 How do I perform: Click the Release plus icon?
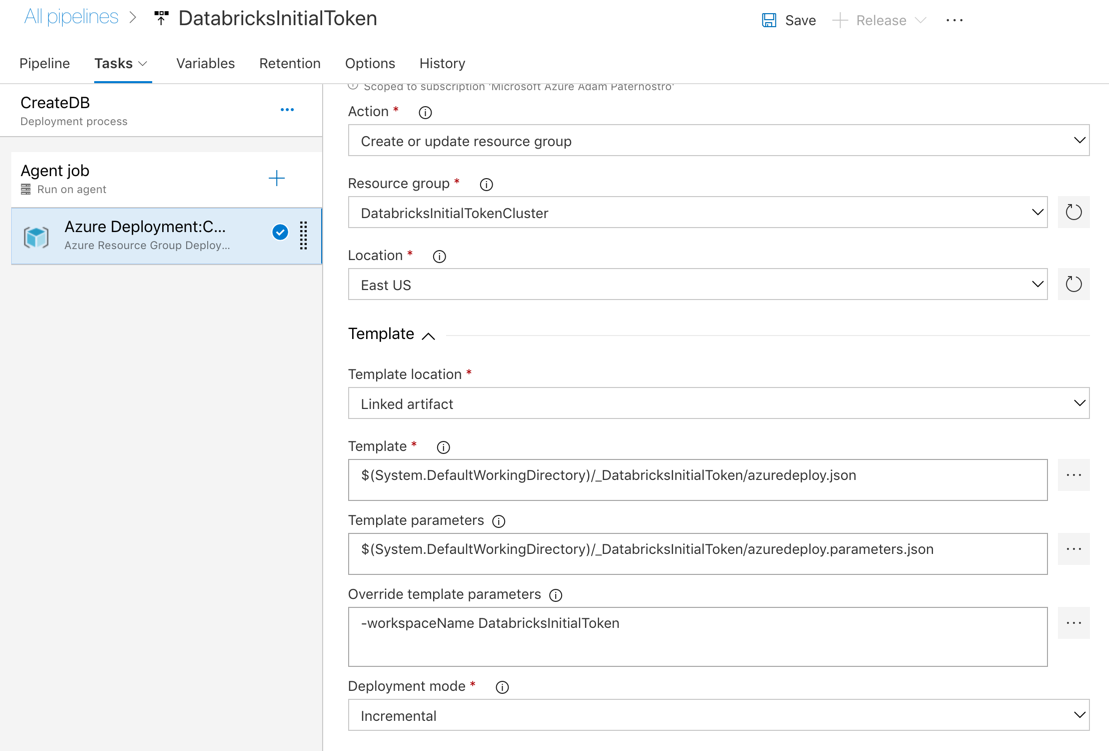(x=840, y=21)
